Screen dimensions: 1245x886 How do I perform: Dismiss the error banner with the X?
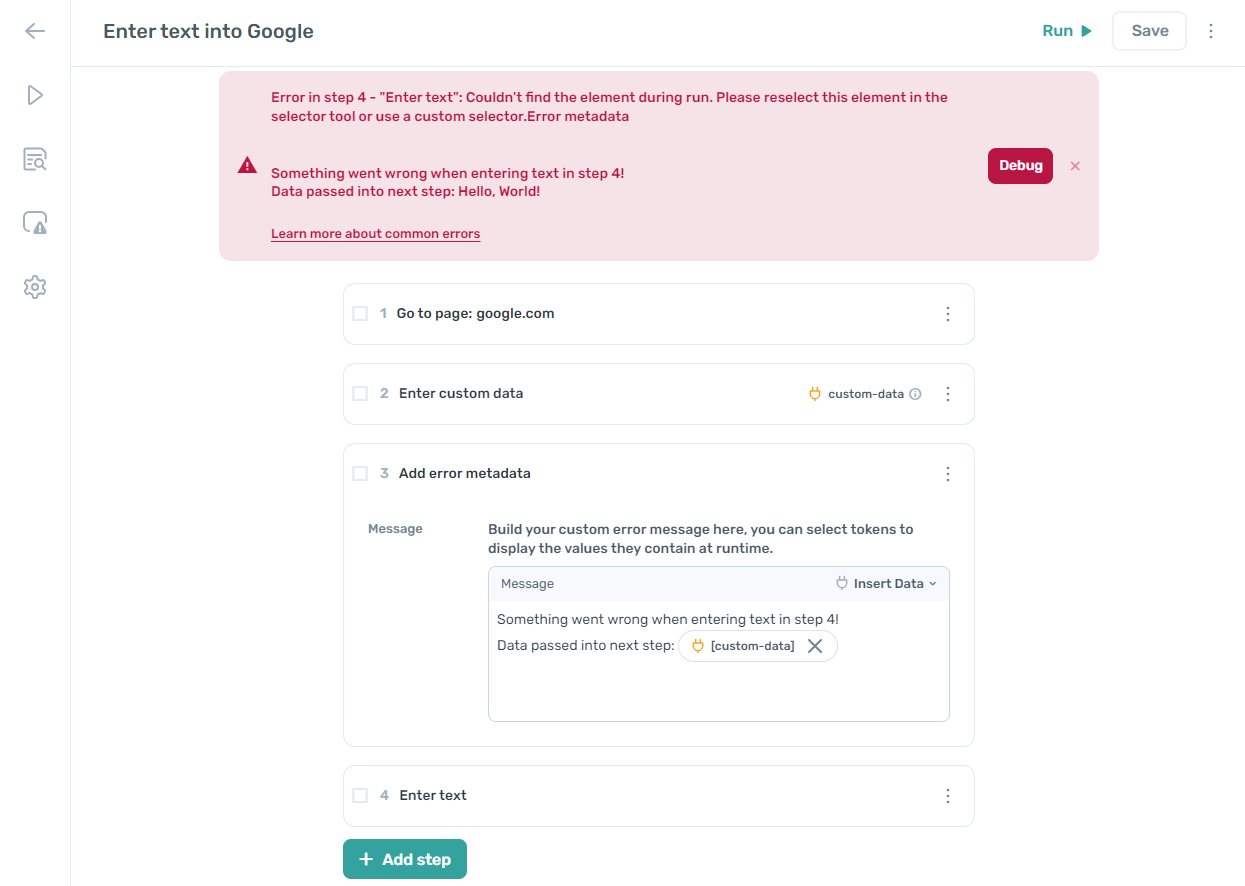tap(1075, 165)
